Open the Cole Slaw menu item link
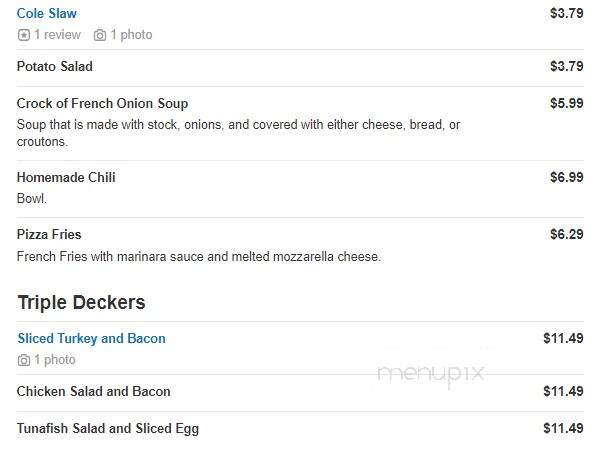Screen dimensions: 610x456 (47, 13)
